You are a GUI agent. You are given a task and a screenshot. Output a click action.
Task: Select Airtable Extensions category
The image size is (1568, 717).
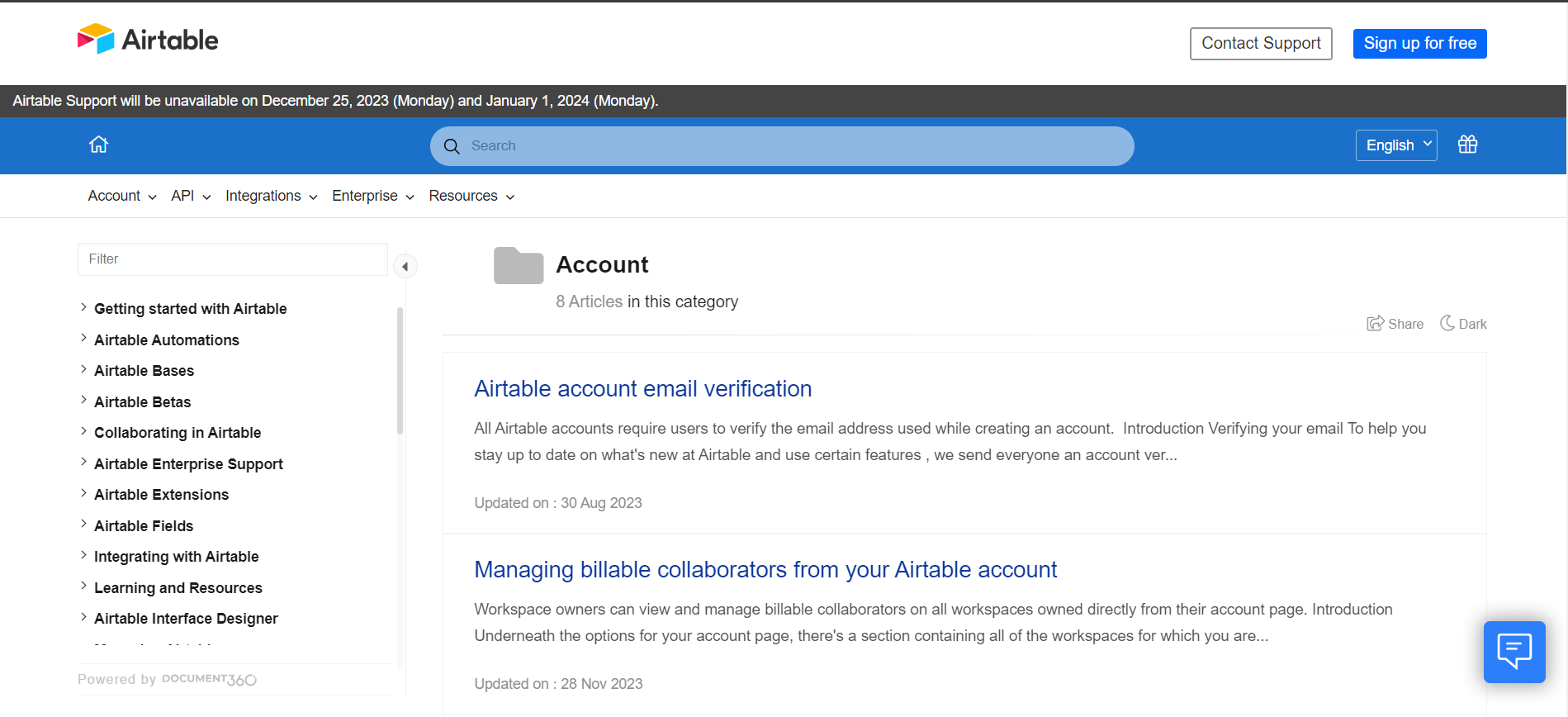(161, 495)
